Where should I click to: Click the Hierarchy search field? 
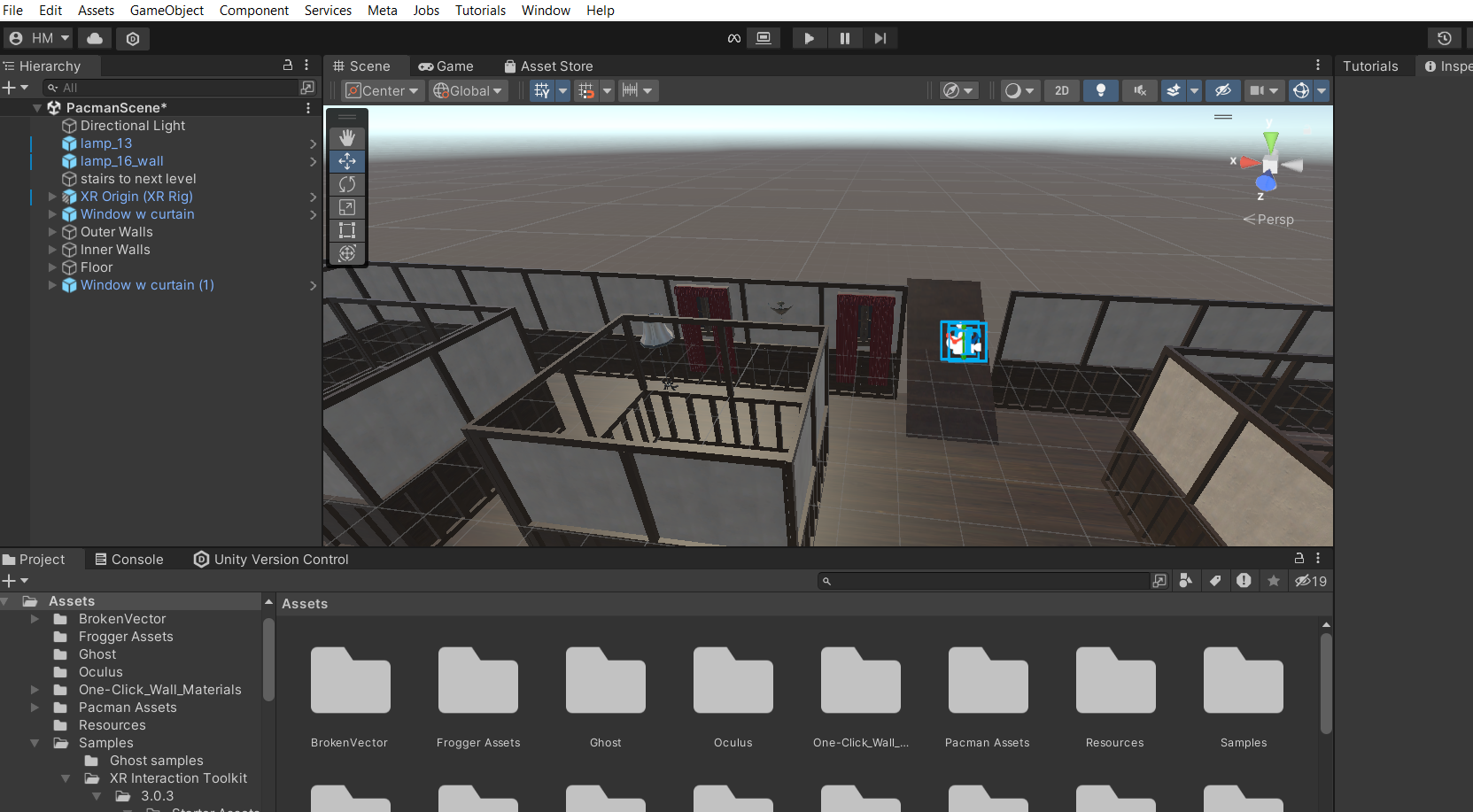pos(173,88)
